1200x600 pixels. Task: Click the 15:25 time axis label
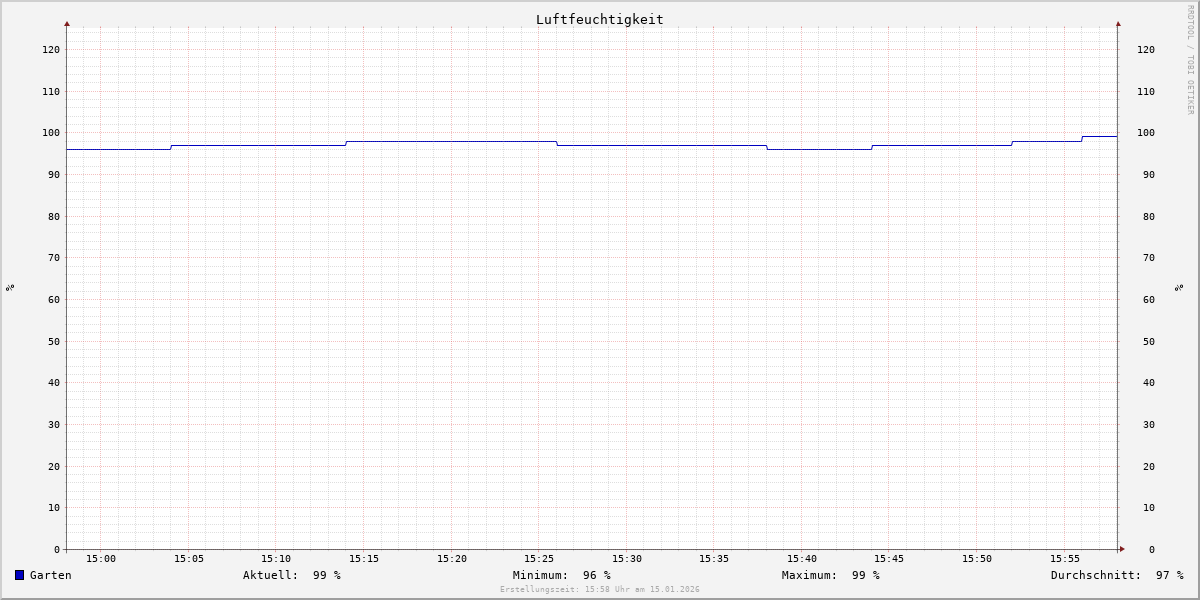tap(539, 558)
